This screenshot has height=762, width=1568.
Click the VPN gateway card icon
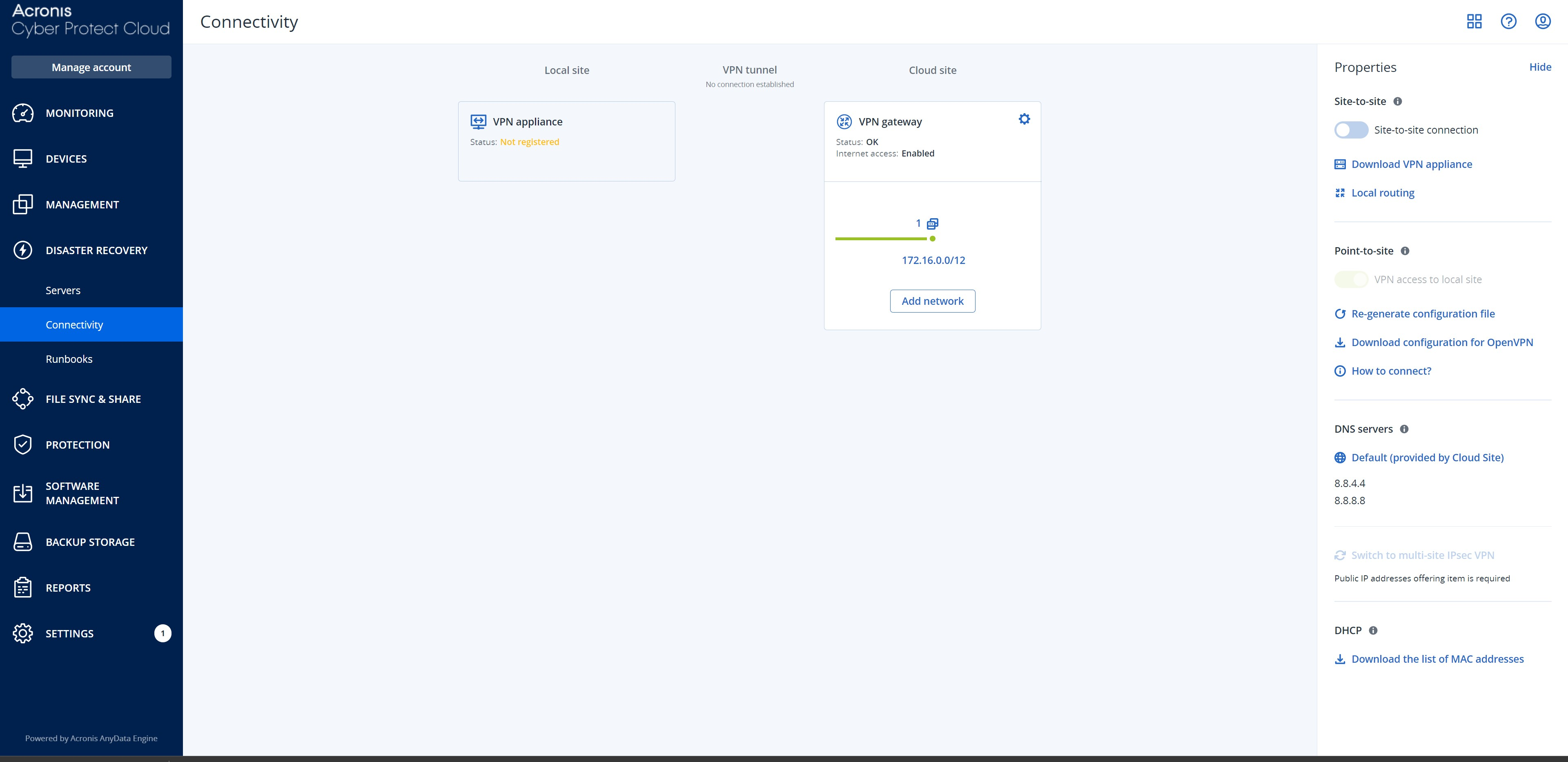point(844,121)
